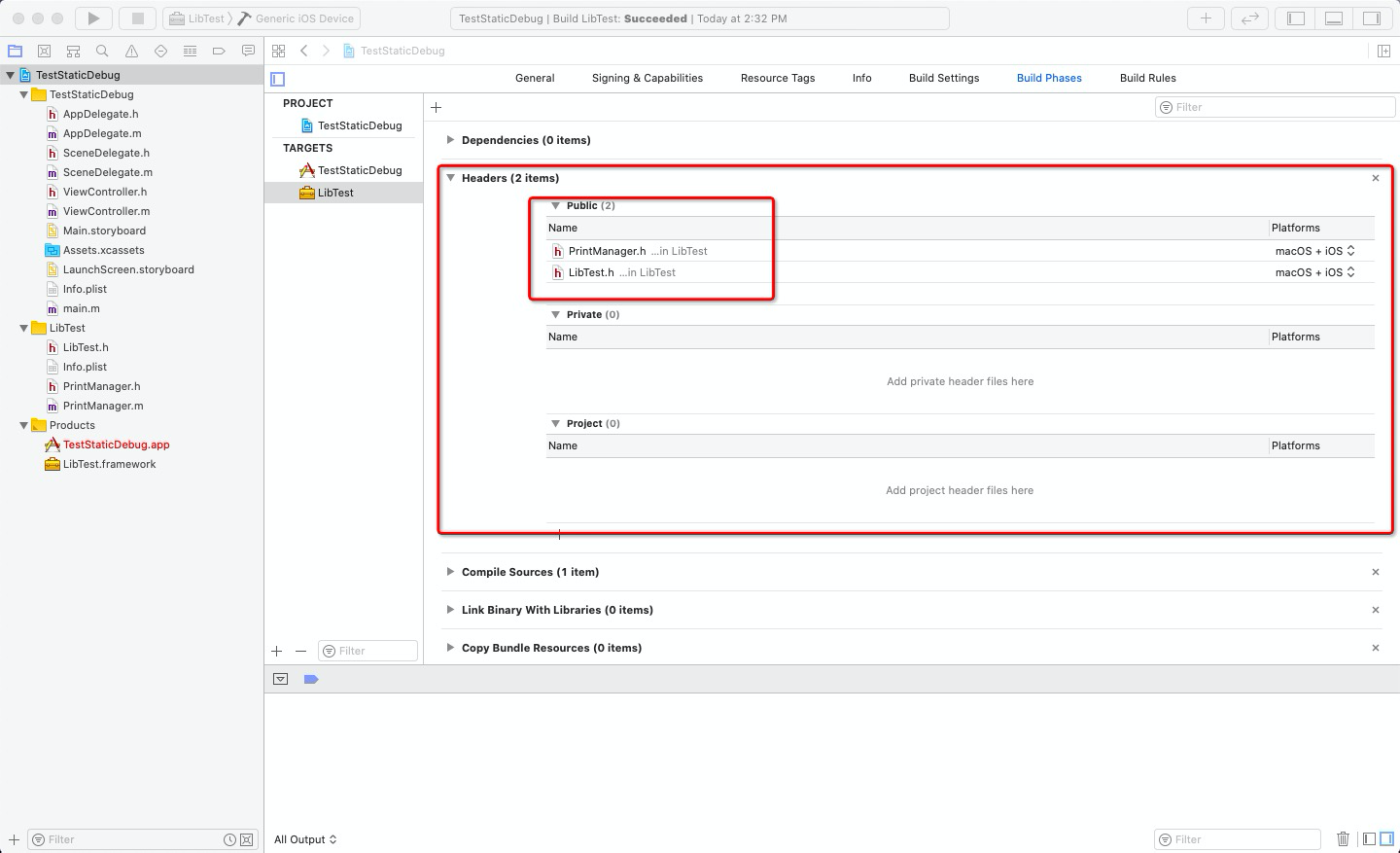Delete the Compile Sources phase
The width and height of the screenshot is (1400, 853).
click(x=1376, y=572)
